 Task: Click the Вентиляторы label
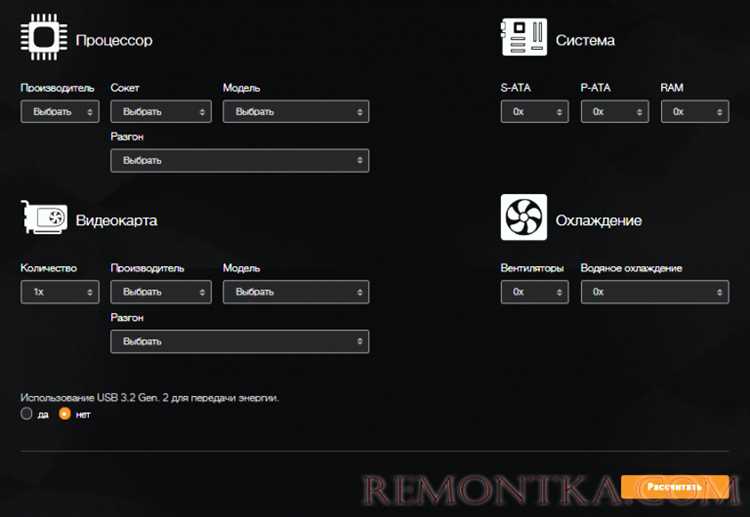pos(532,268)
